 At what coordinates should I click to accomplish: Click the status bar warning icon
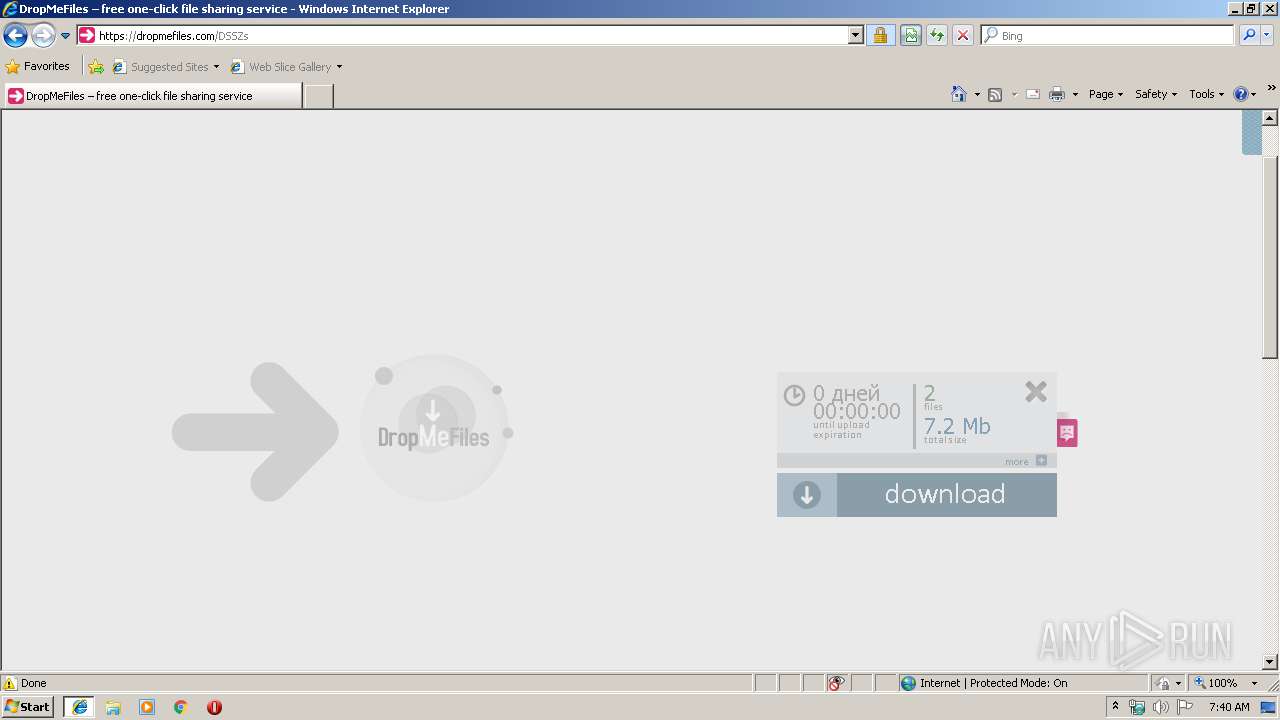tap(10, 683)
